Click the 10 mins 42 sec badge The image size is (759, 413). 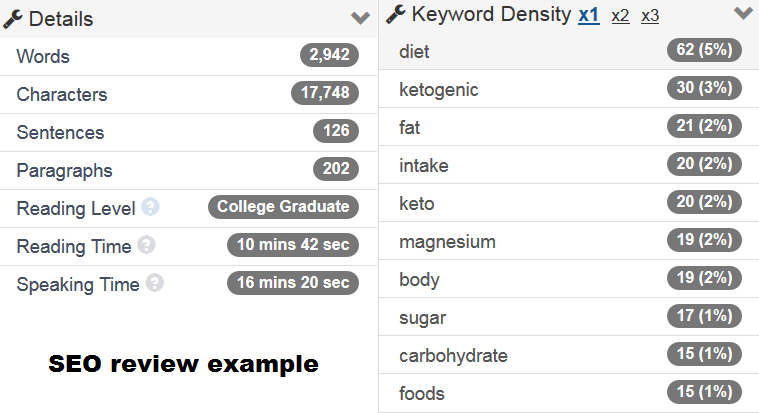(292, 246)
